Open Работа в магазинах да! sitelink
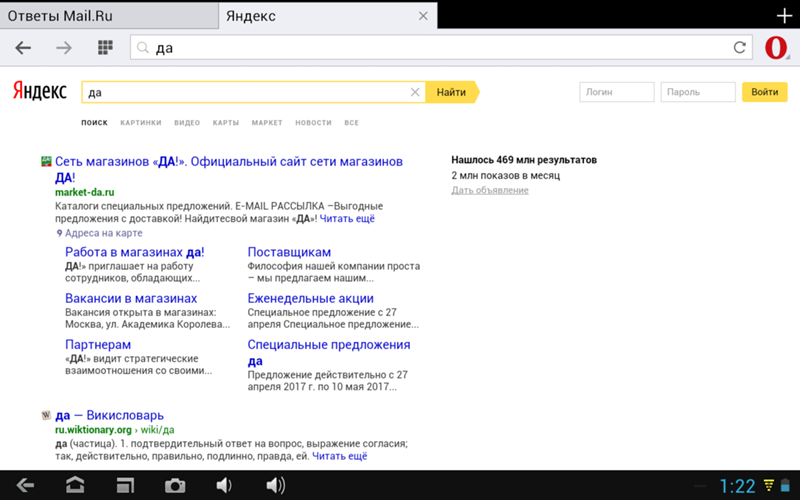Viewport: 800px width, 500px height. pos(135,252)
